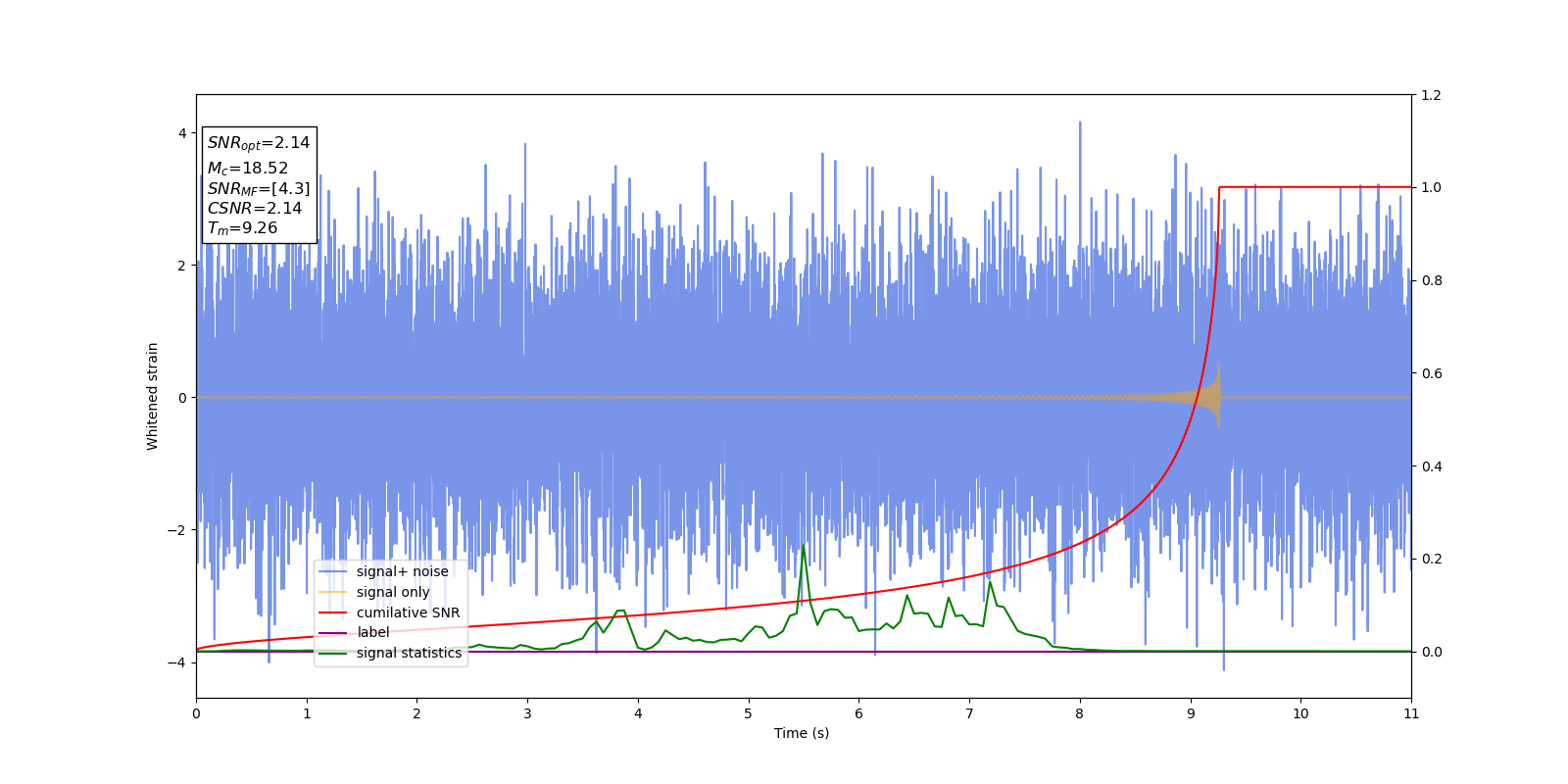The image size is (1568, 784).
Task: Click the green signal statistics peak near 5.5 s
Action: (x=804, y=546)
